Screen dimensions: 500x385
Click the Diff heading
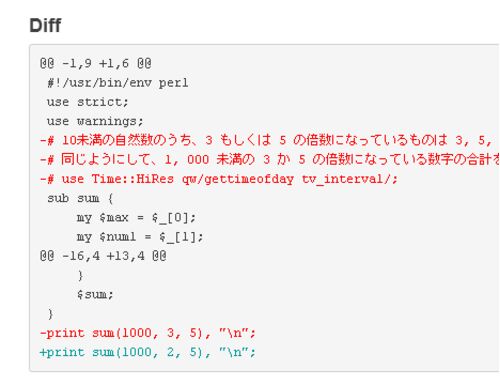(x=45, y=25)
